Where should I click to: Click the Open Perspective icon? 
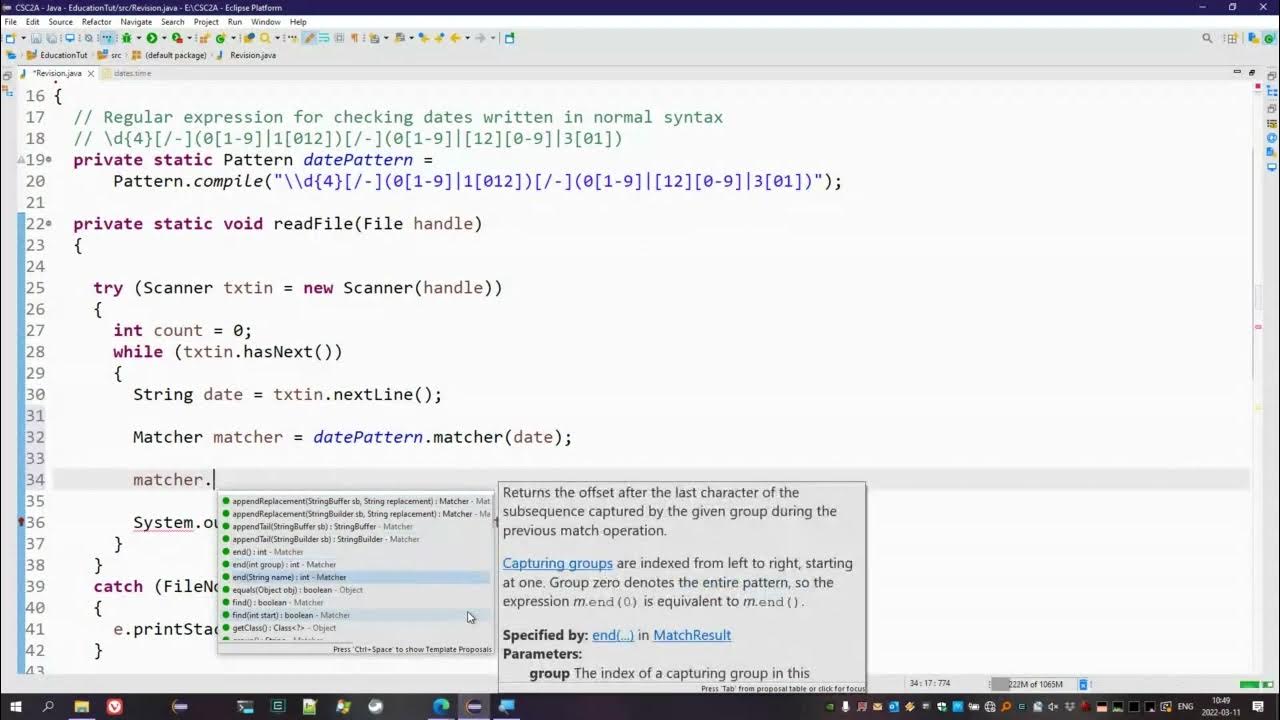click(x=1234, y=38)
